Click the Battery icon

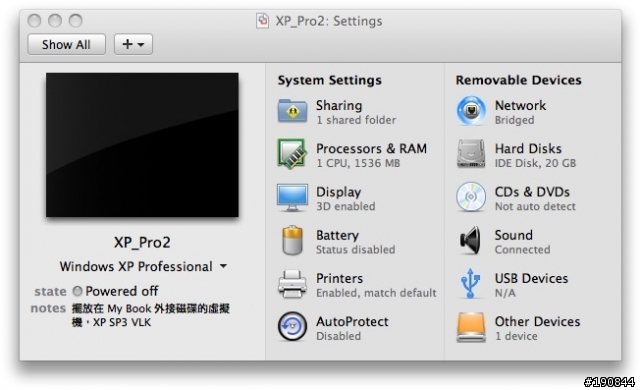pos(292,241)
